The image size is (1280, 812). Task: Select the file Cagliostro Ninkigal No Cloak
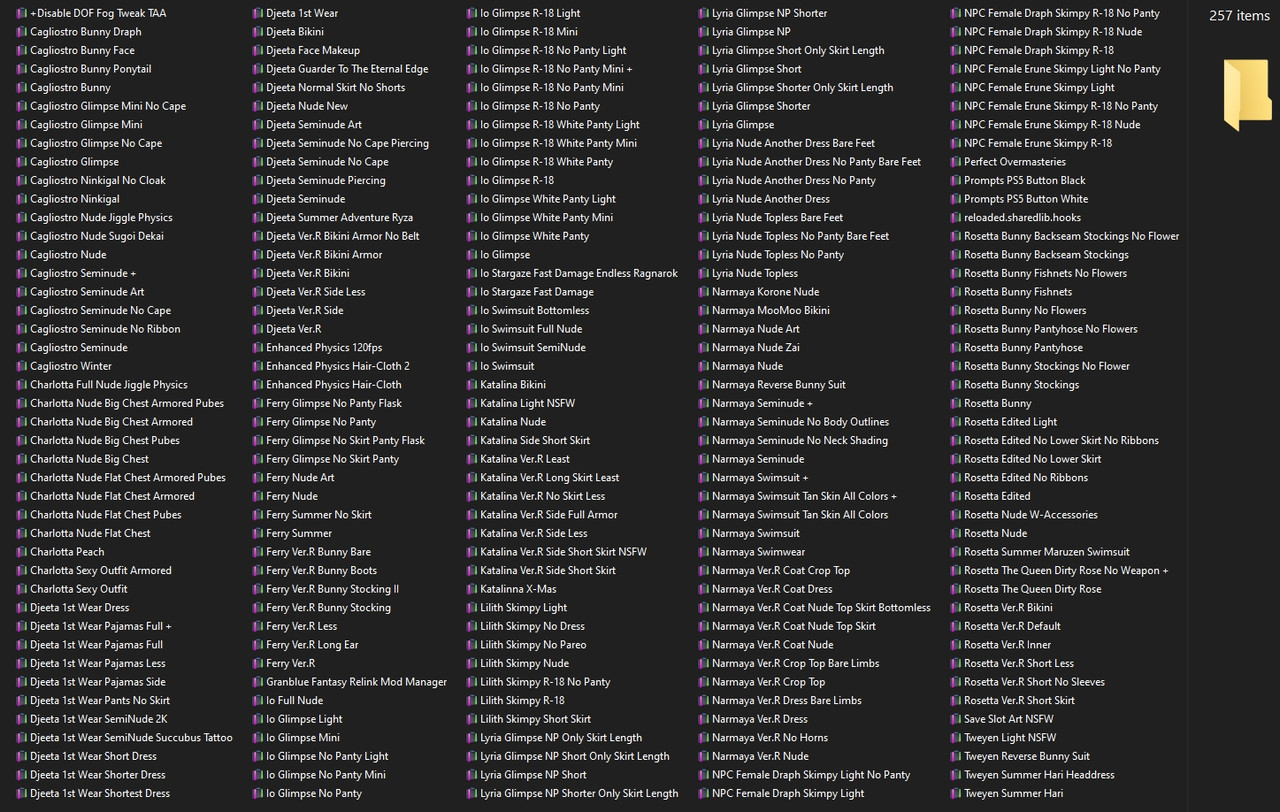coord(98,180)
